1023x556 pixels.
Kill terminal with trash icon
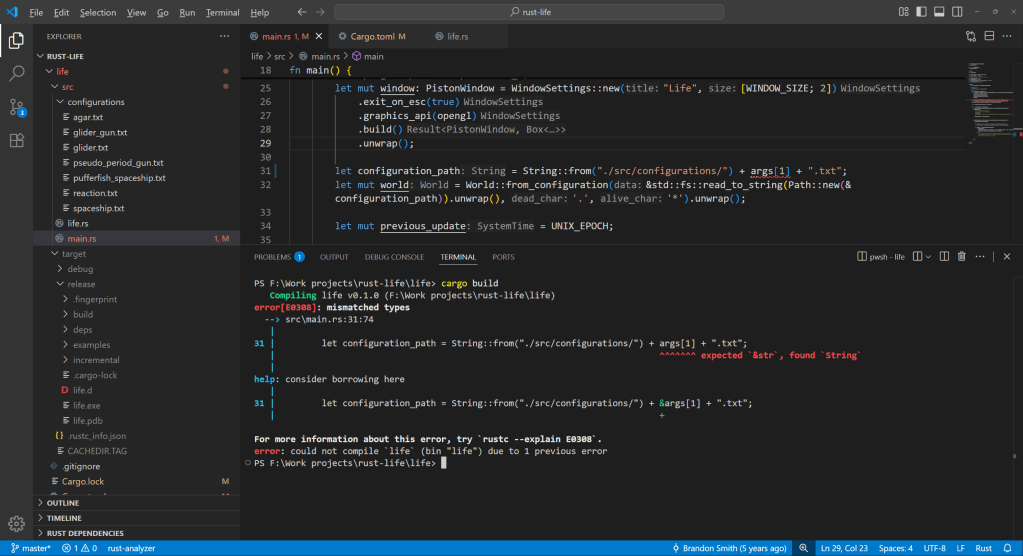962,256
